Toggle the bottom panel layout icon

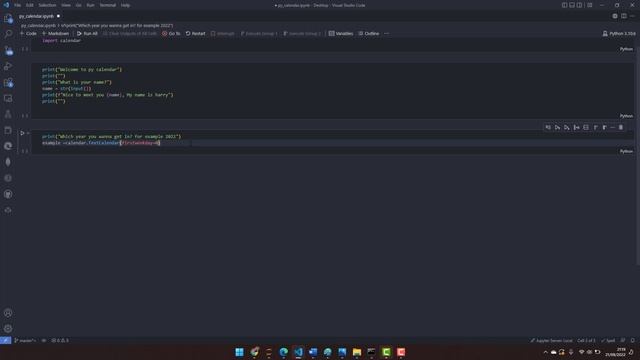[572, 5]
